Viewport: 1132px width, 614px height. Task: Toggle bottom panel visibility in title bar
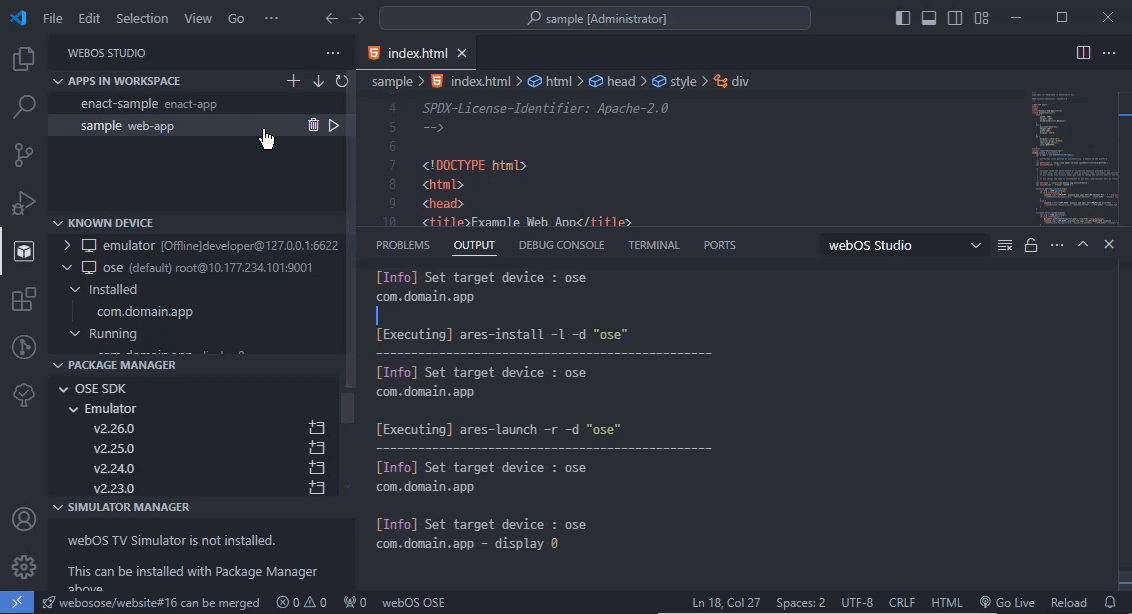[929, 18]
